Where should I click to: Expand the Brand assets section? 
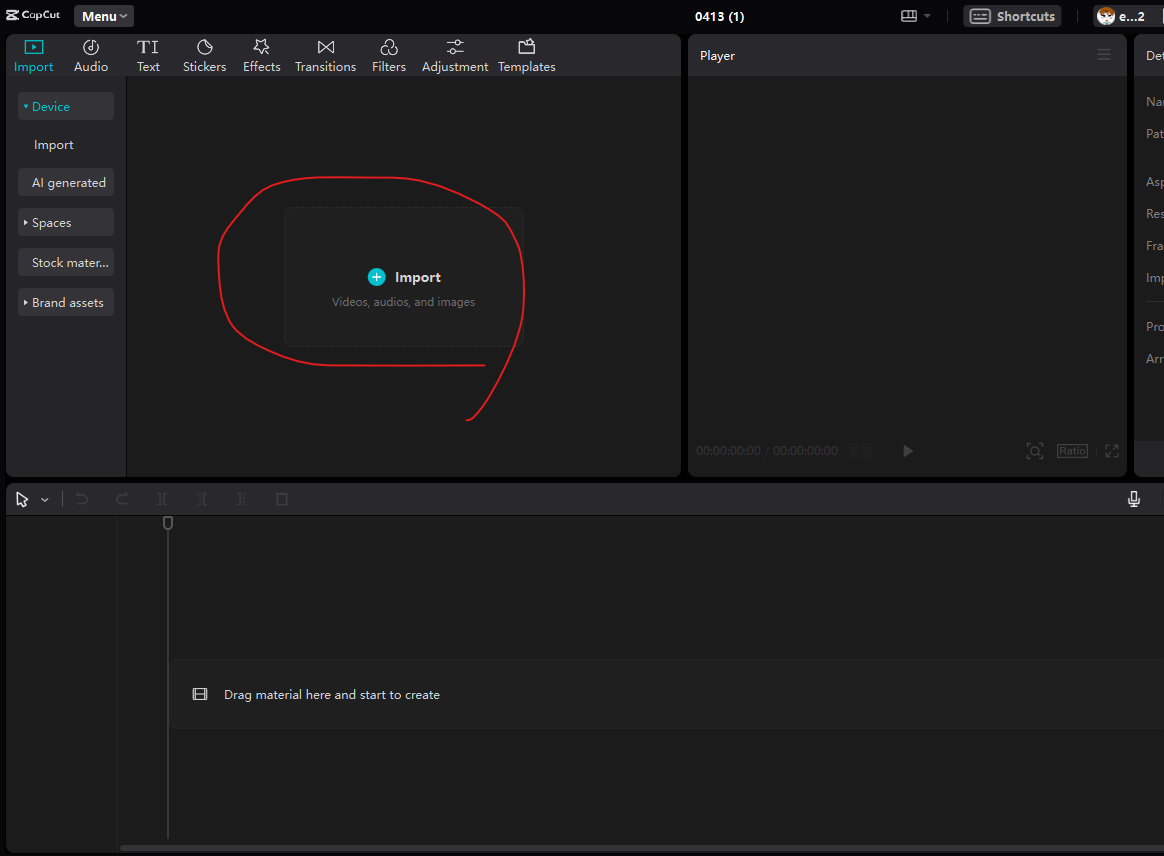(66, 303)
